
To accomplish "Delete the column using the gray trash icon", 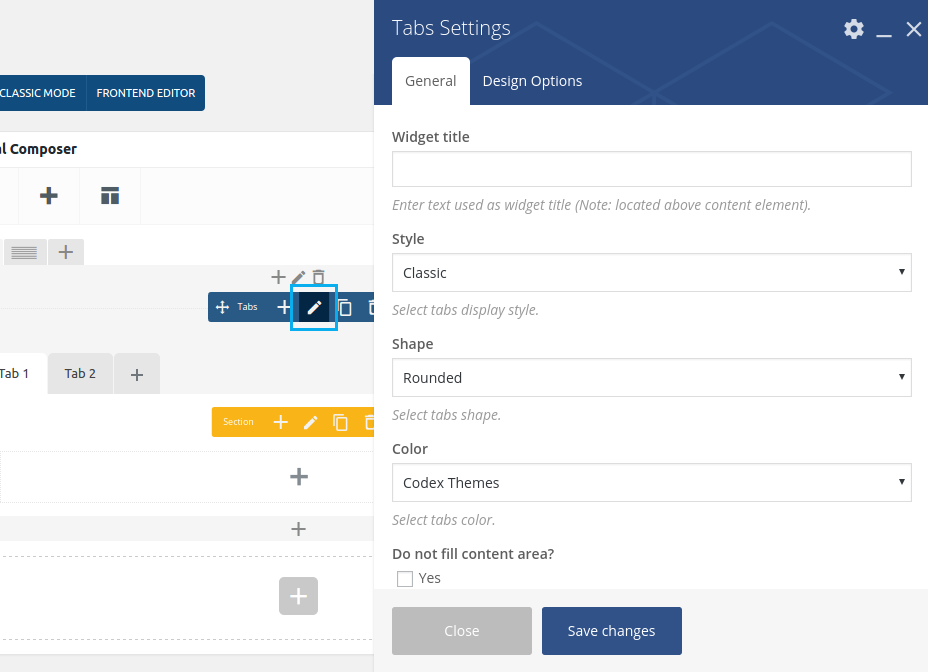I will 319,277.
